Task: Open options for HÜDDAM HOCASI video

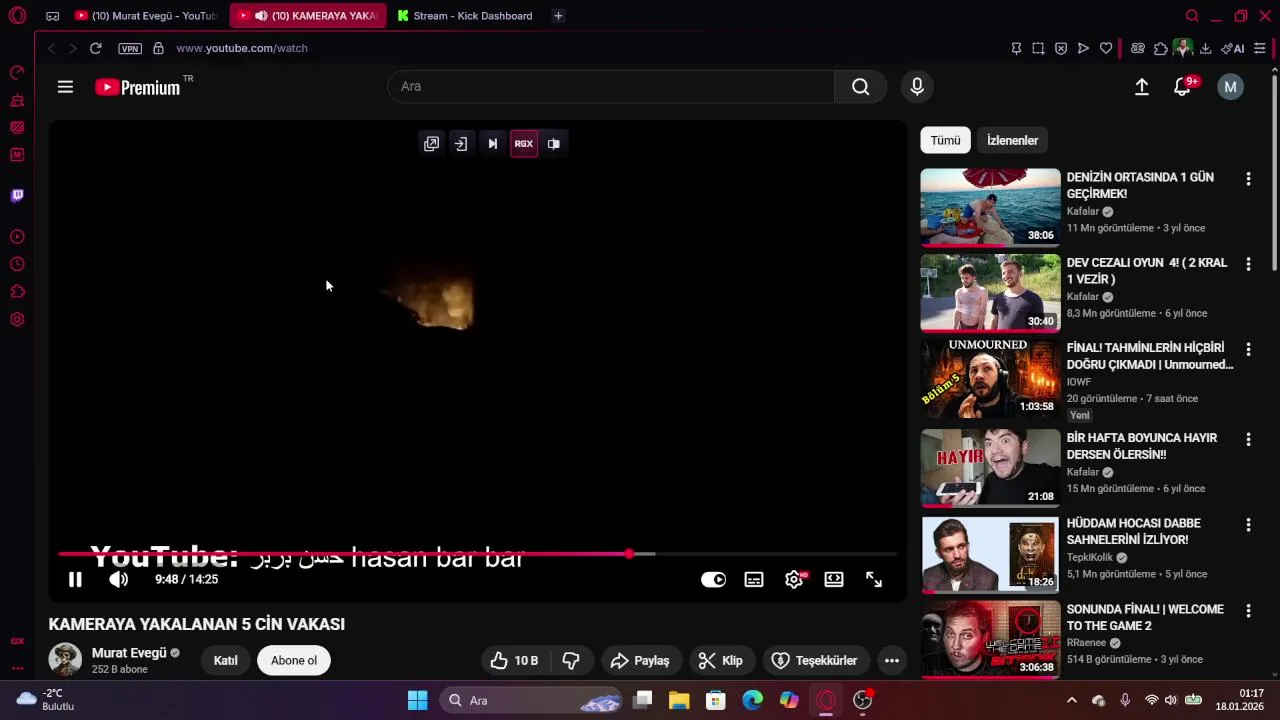Action: 1248,525
